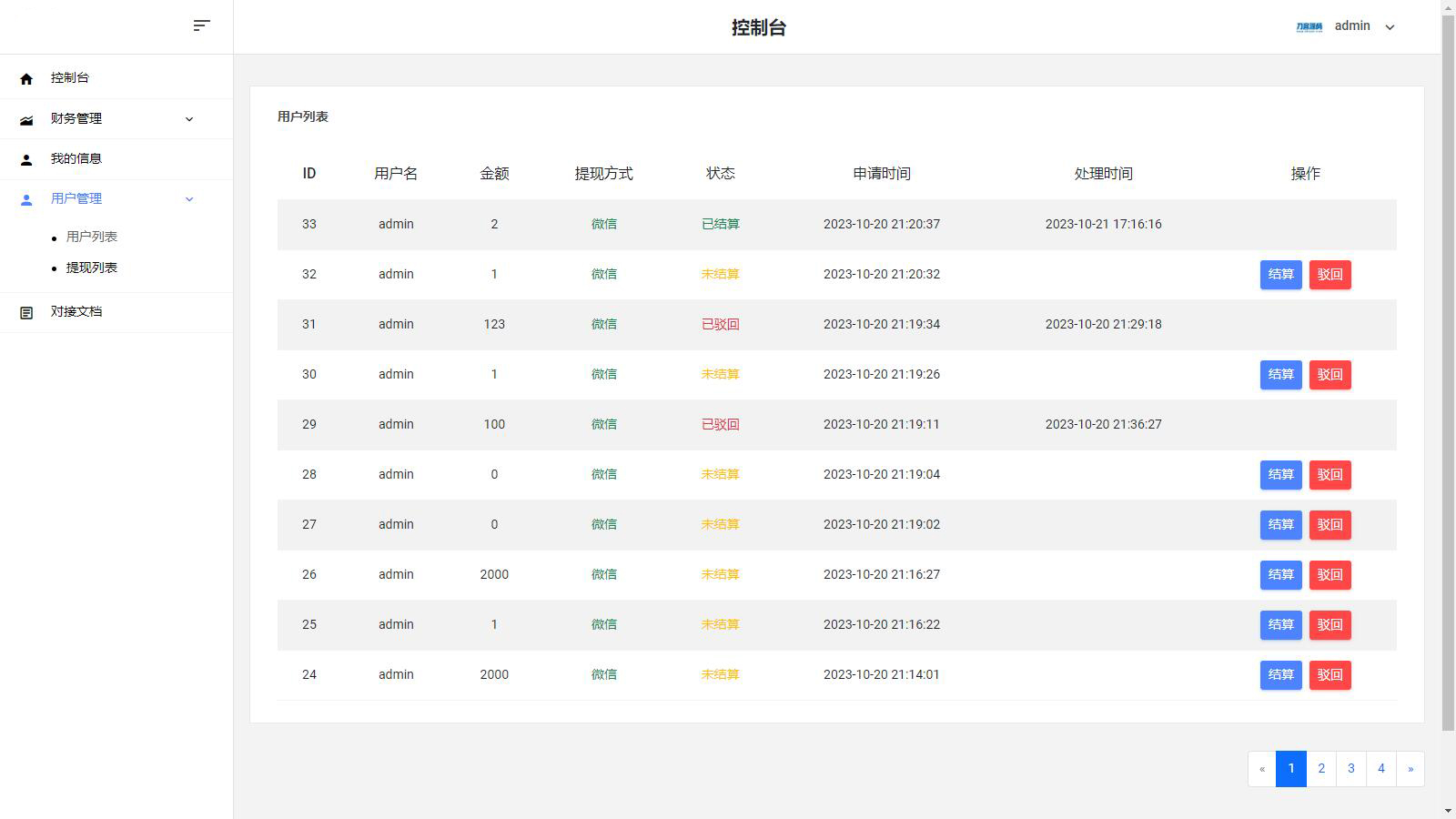Image resolution: width=1456 pixels, height=819 pixels.
Task: Click the logo avatar next to admin
Action: pyautogui.click(x=1309, y=26)
